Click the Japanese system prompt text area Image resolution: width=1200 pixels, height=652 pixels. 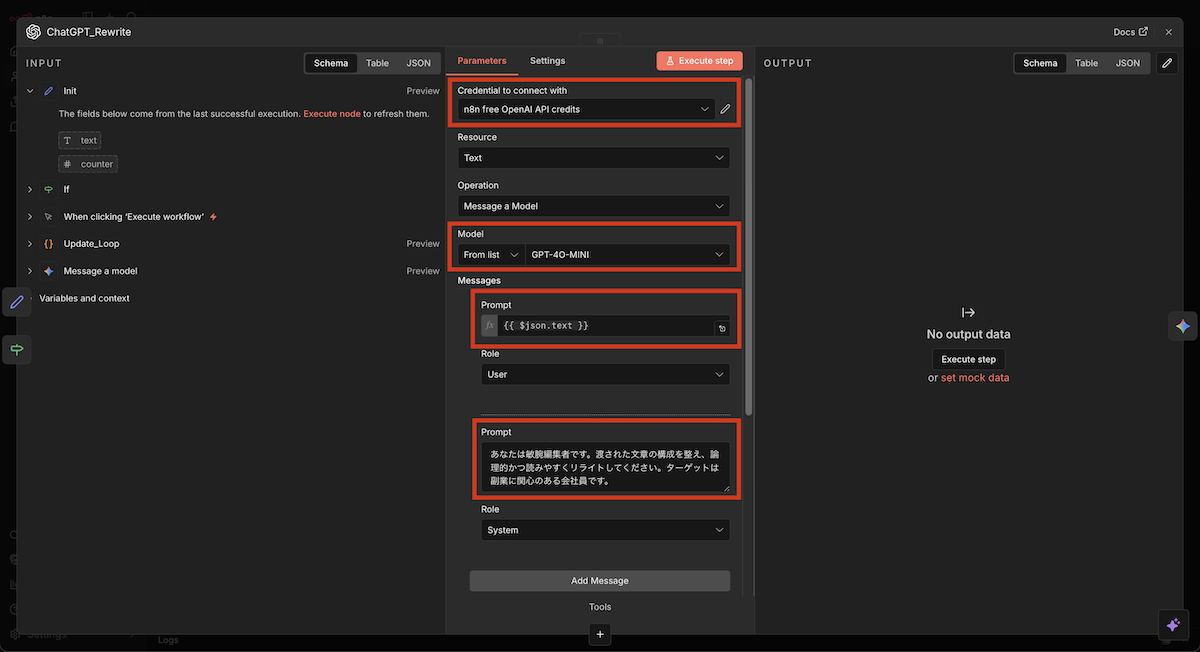(x=605, y=467)
